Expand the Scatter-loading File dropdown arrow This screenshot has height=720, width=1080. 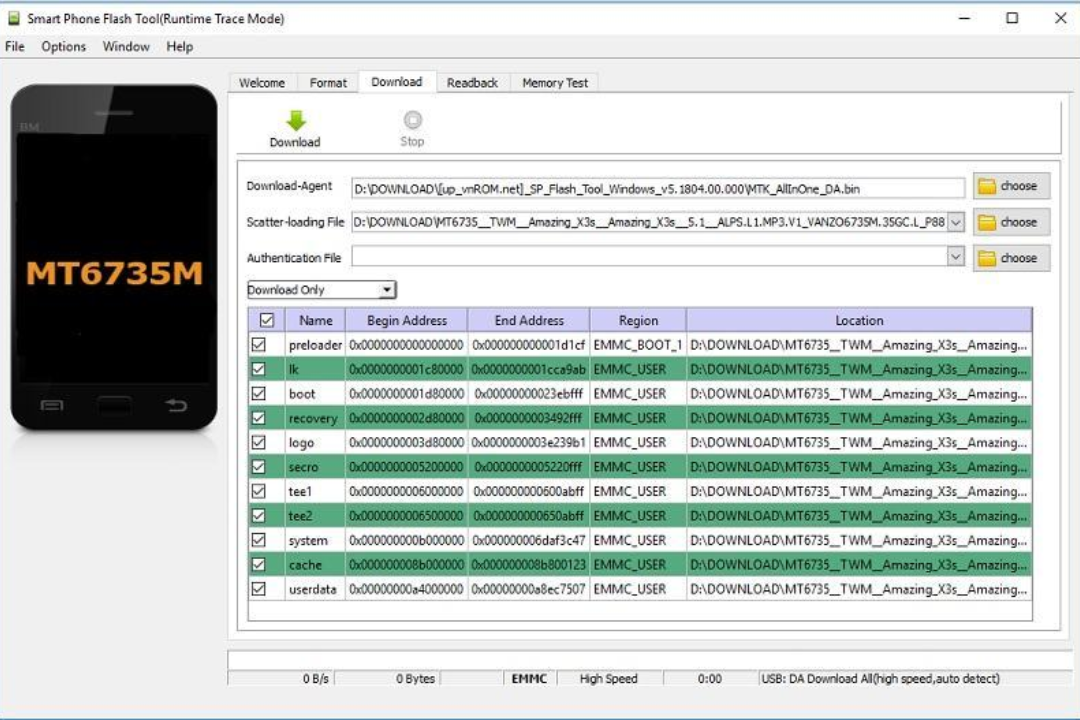click(955, 223)
